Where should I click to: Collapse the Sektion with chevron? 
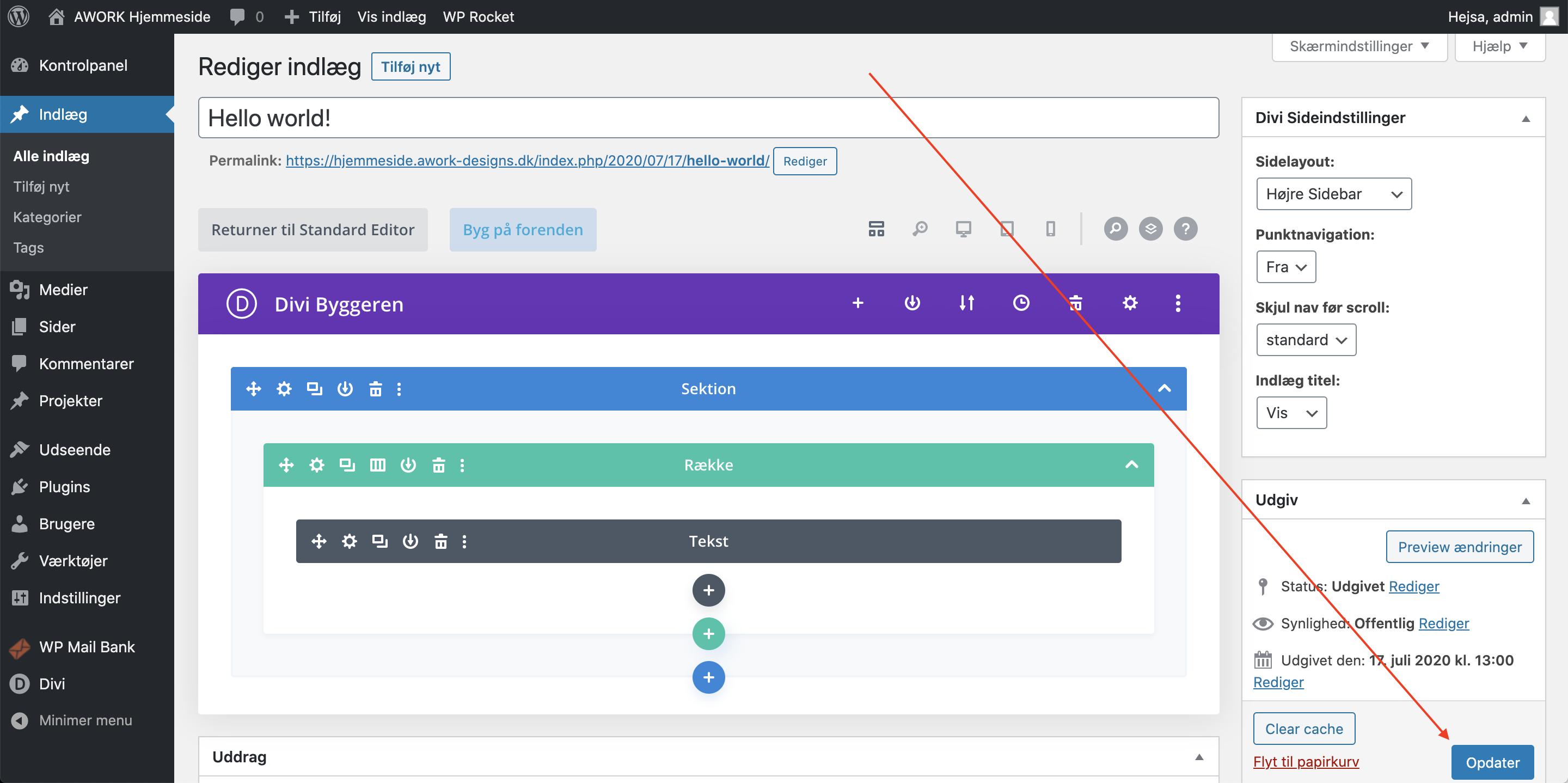[x=1164, y=388]
